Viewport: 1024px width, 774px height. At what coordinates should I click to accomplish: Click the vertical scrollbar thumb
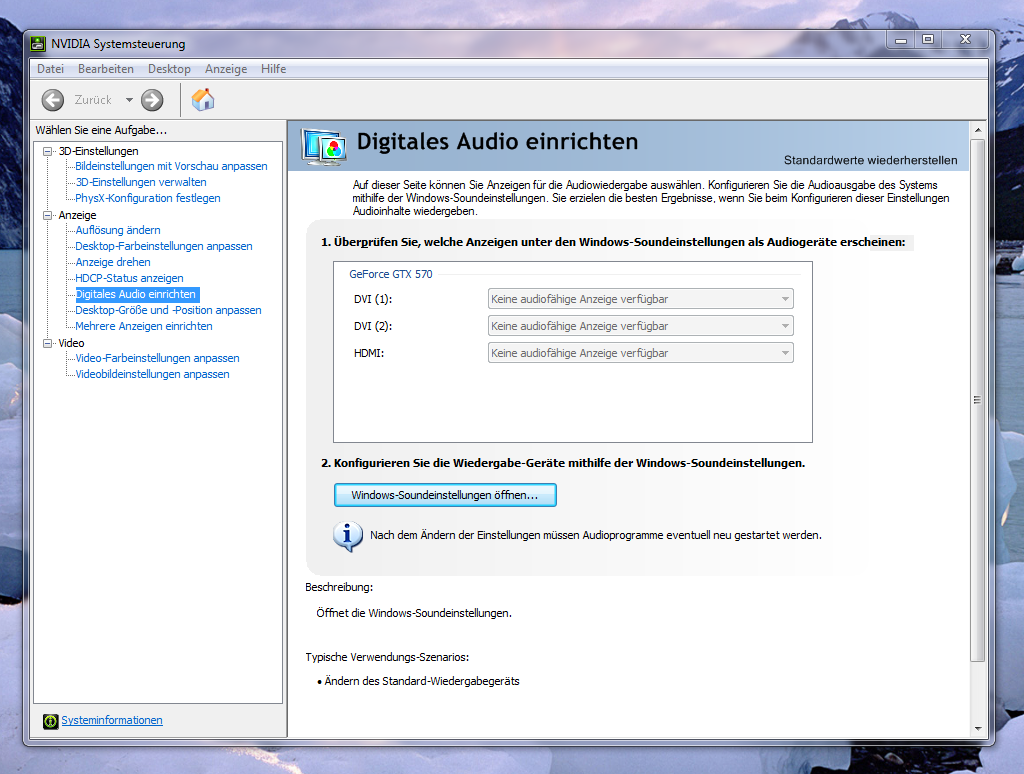(978, 400)
